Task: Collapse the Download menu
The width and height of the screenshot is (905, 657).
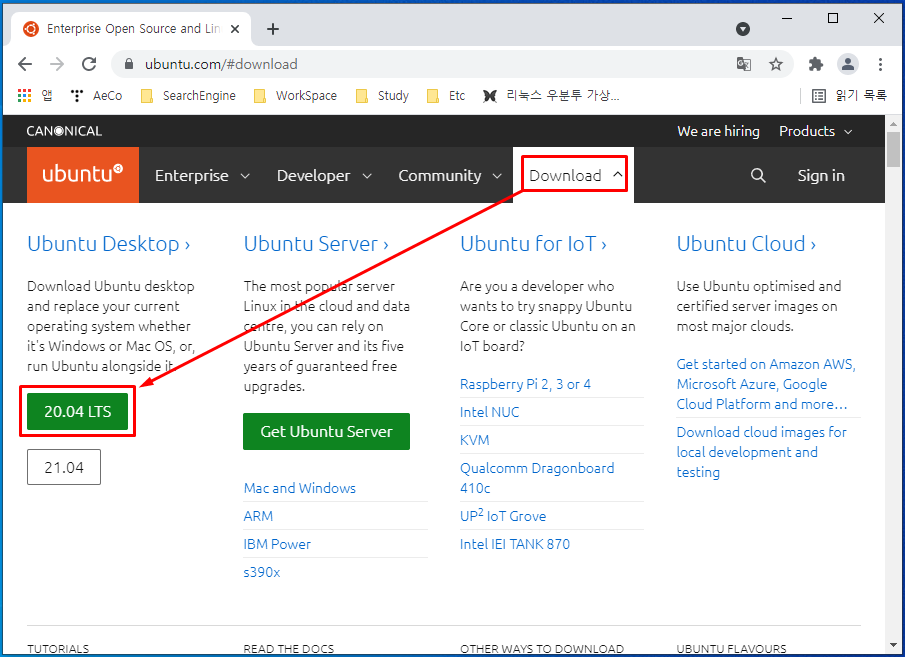Action: 575,175
